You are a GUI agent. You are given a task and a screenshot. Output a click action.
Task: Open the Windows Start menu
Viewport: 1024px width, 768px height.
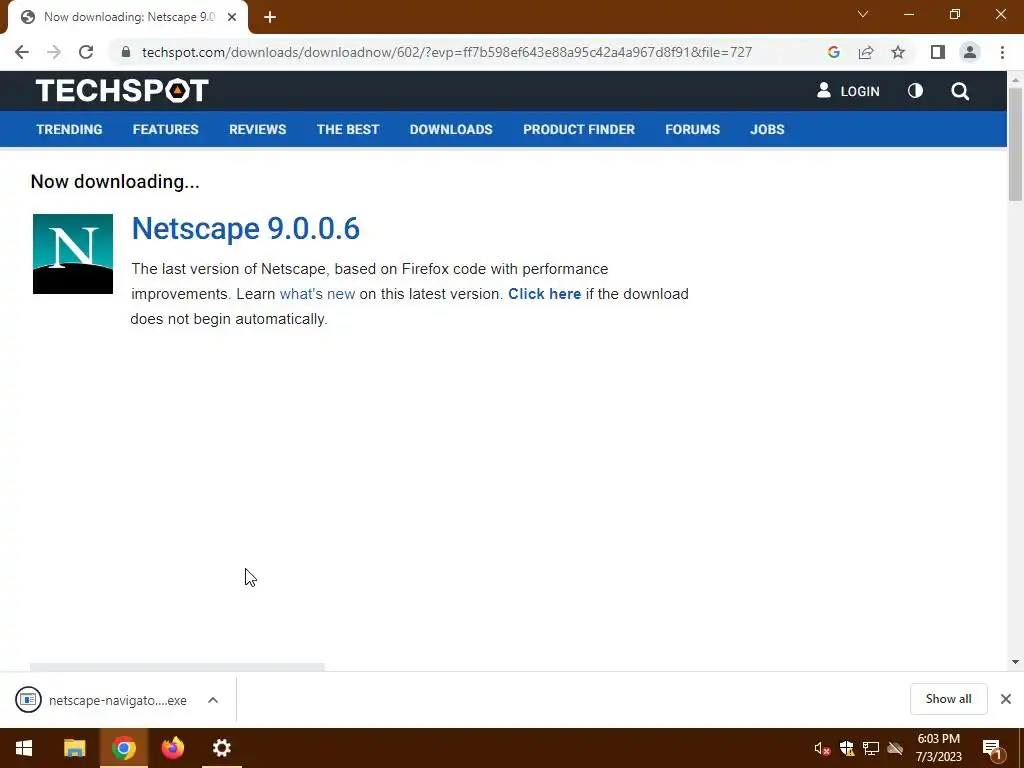pos(24,748)
